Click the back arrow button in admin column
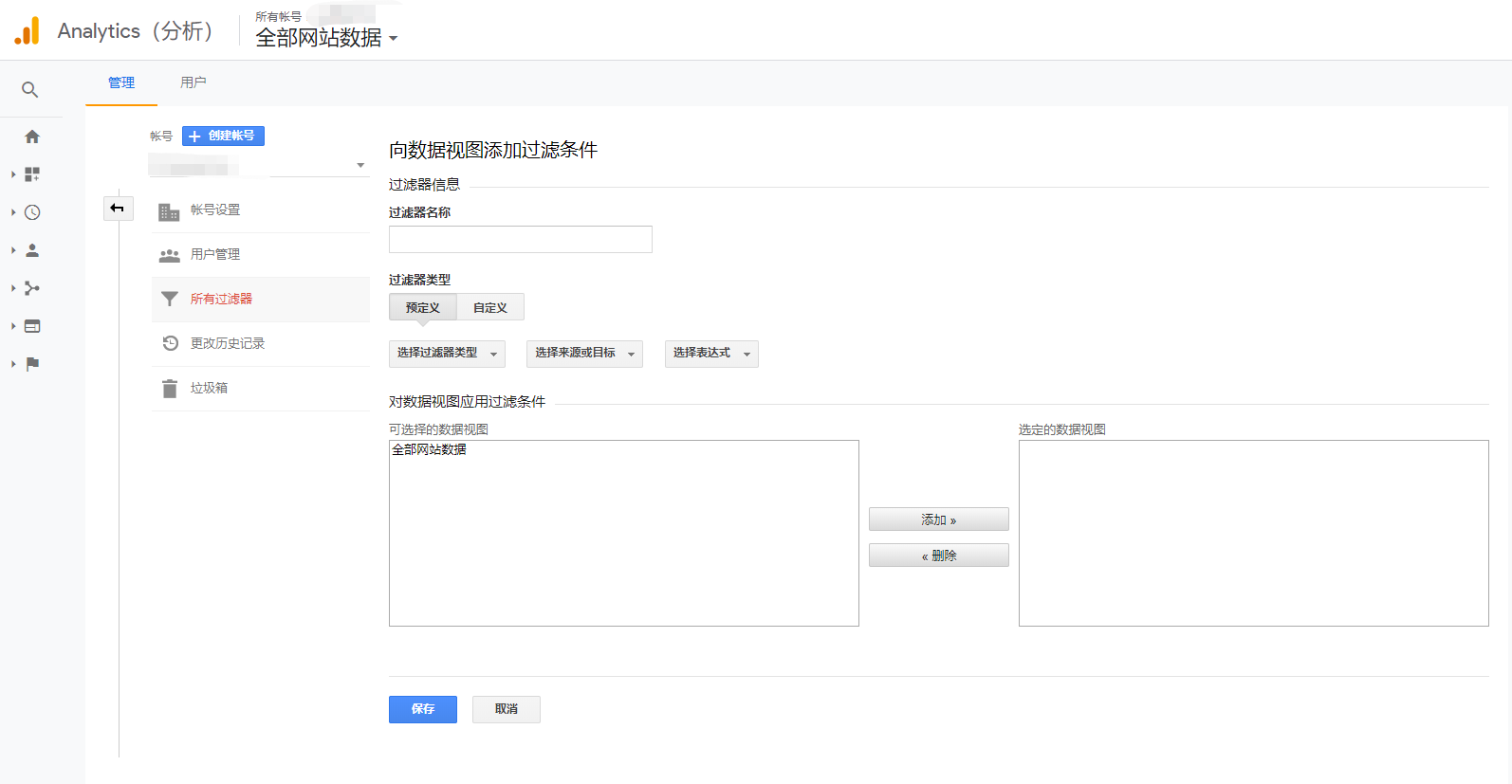This screenshot has width=1512, height=784. click(x=118, y=208)
